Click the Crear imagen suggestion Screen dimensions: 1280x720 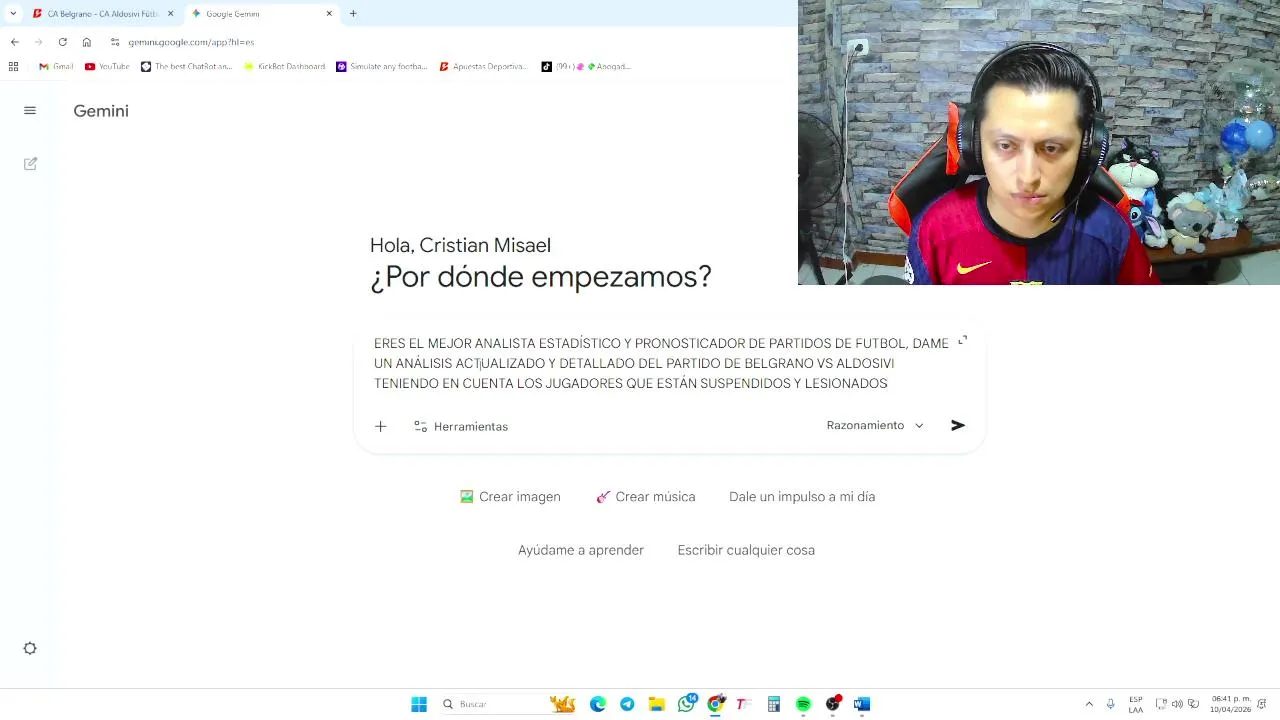tap(510, 496)
